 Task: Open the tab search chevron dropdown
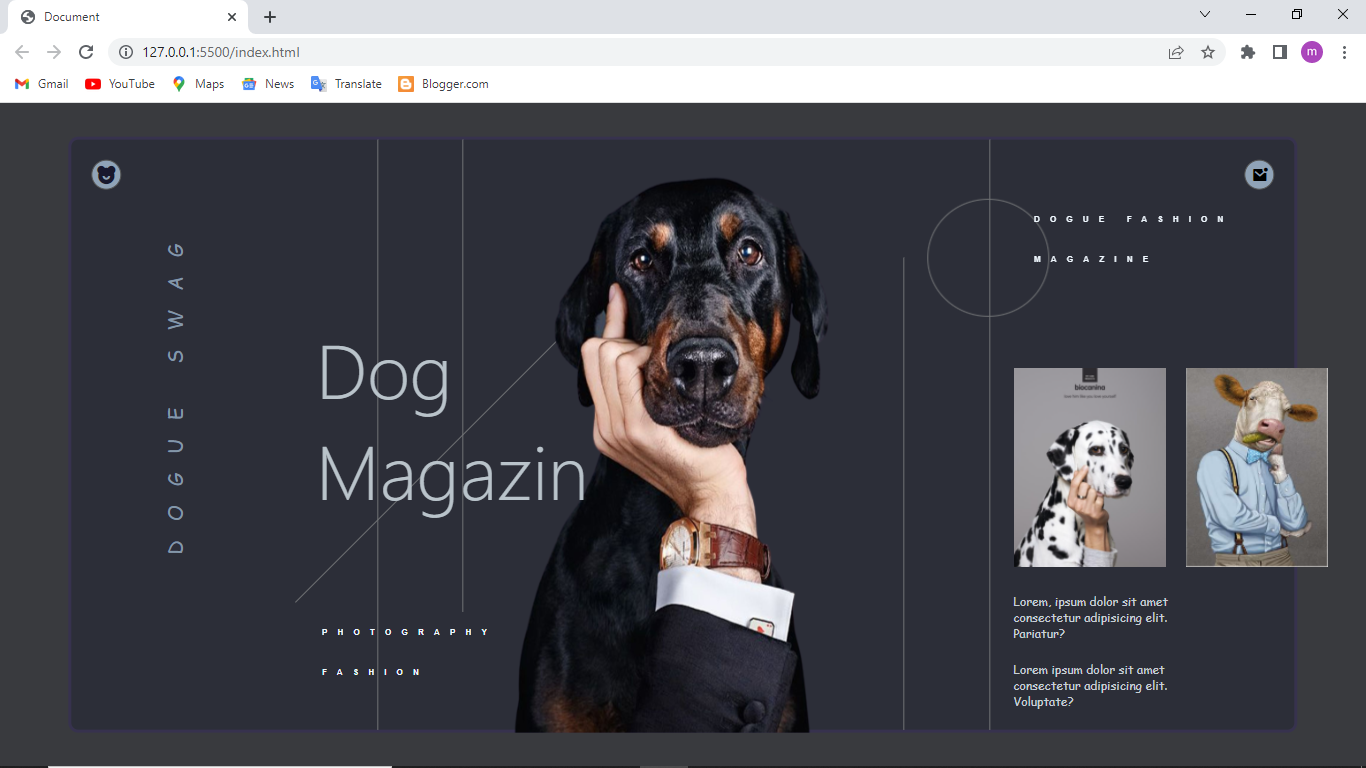1205,15
